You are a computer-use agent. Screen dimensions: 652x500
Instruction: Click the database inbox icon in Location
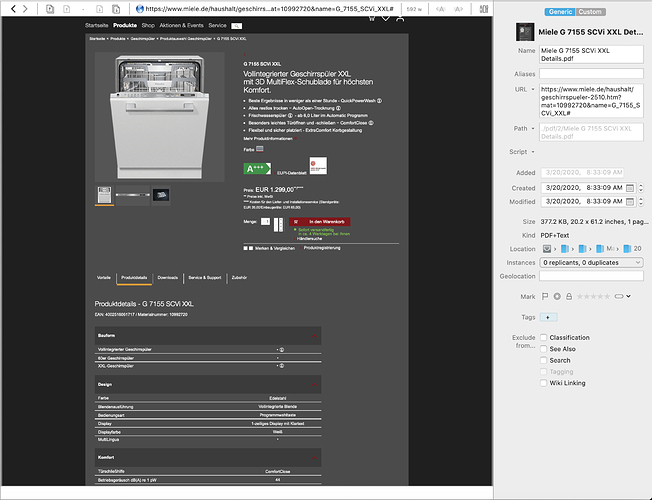[547, 249]
